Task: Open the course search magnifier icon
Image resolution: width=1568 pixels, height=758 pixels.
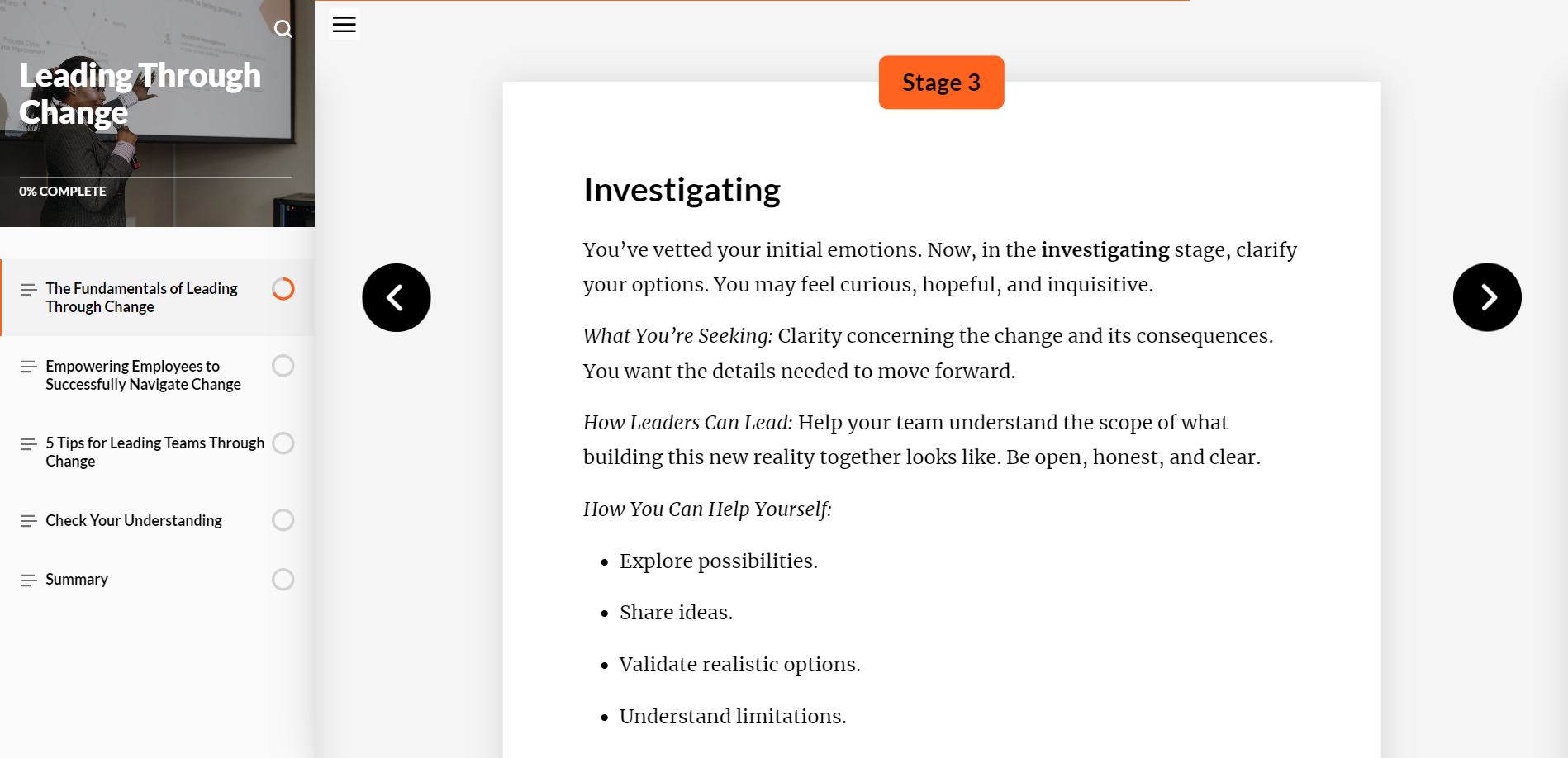Action: tap(283, 30)
